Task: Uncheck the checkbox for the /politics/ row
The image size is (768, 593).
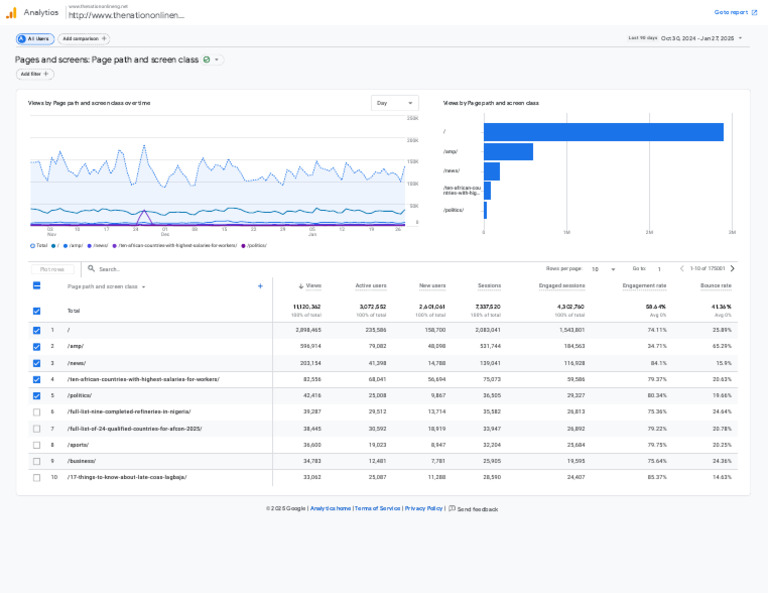Action: pyautogui.click(x=37, y=396)
